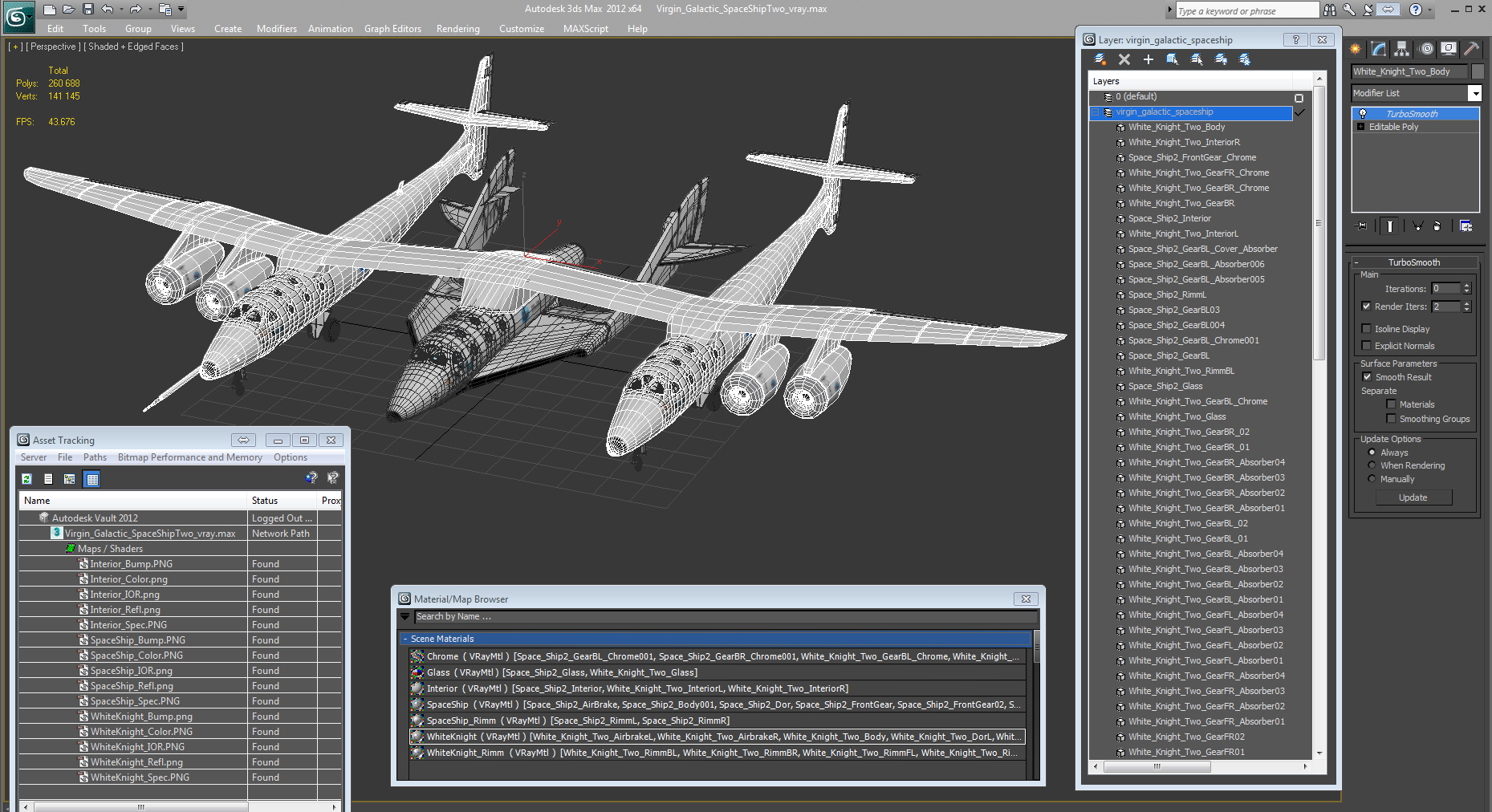Enable Explicit Normals checkbox

[1367, 346]
